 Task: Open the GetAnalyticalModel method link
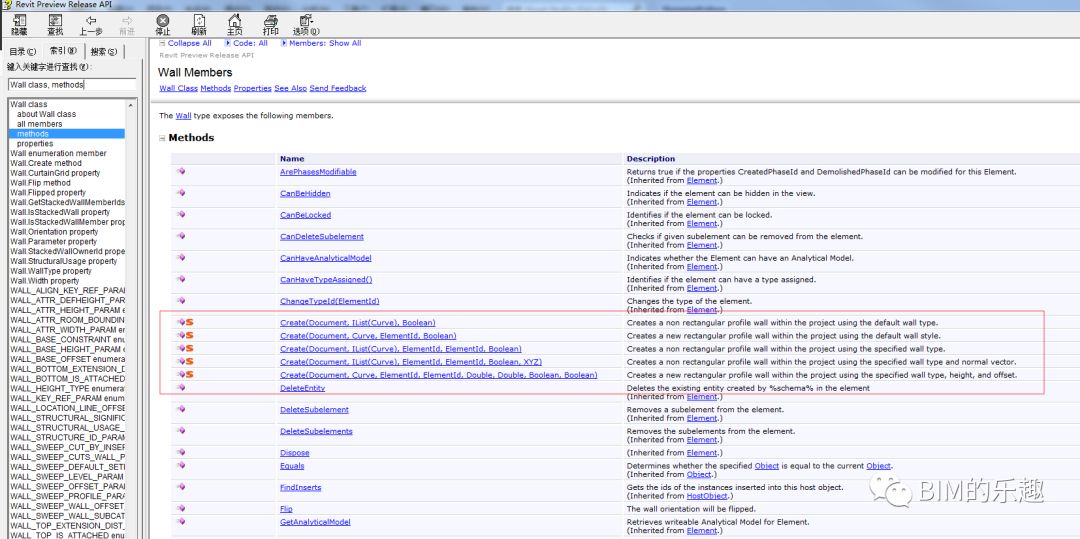tap(315, 522)
